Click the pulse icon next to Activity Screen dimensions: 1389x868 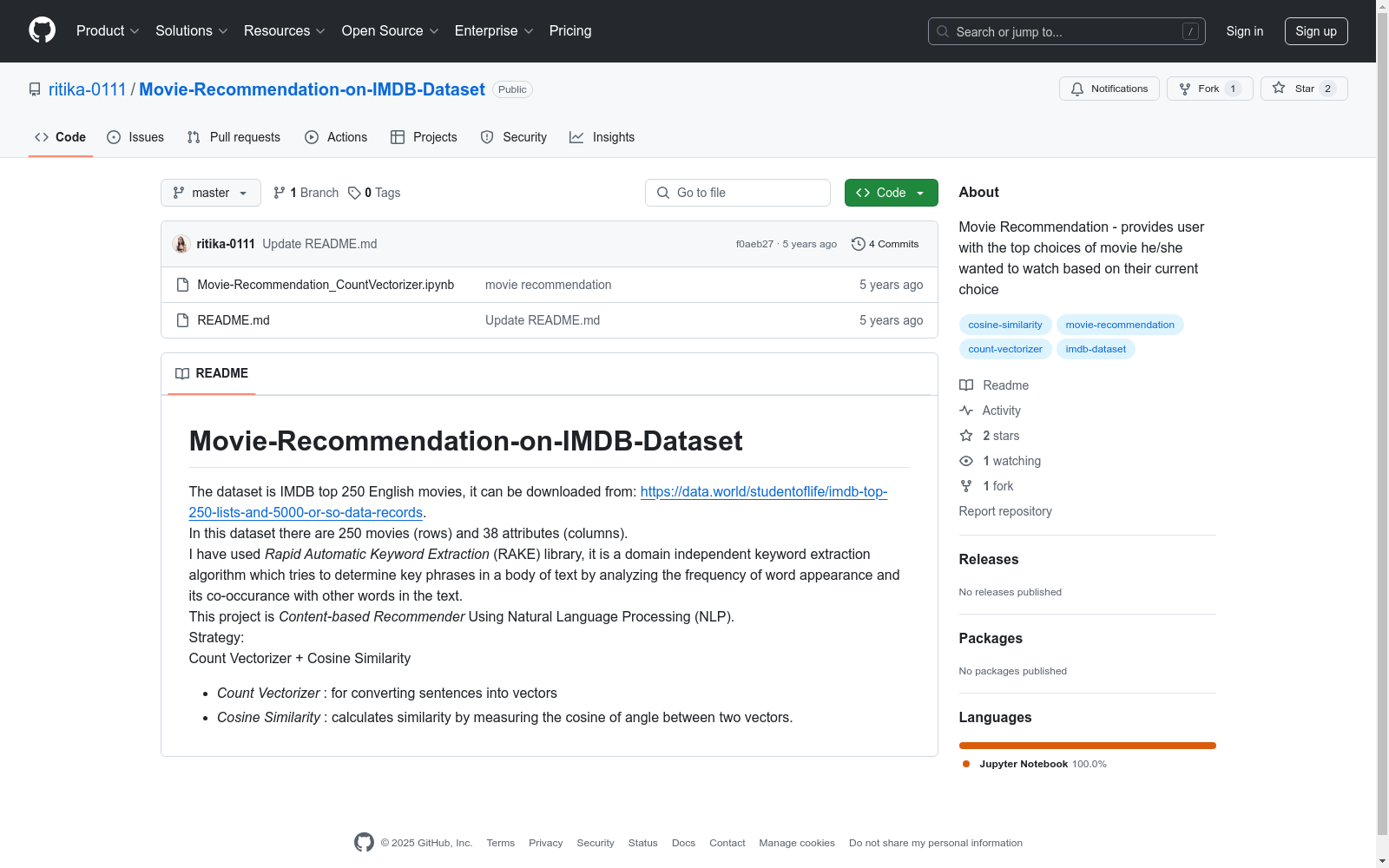click(966, 411)
